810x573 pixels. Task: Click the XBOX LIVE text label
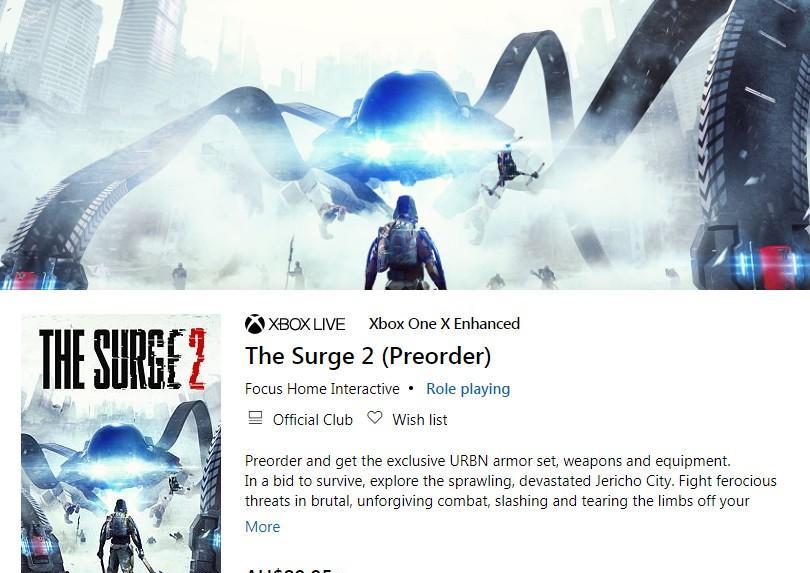click(306, 324)
